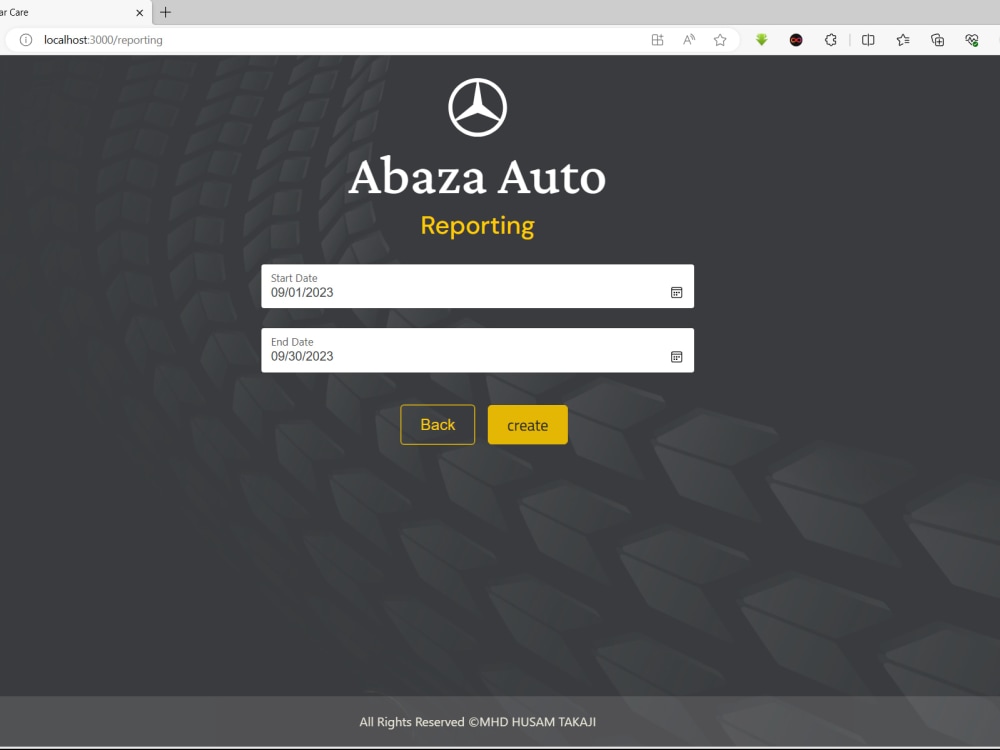The image size is (1000, 750).
Task: Click the yellow create button
Action: [527, 425]
